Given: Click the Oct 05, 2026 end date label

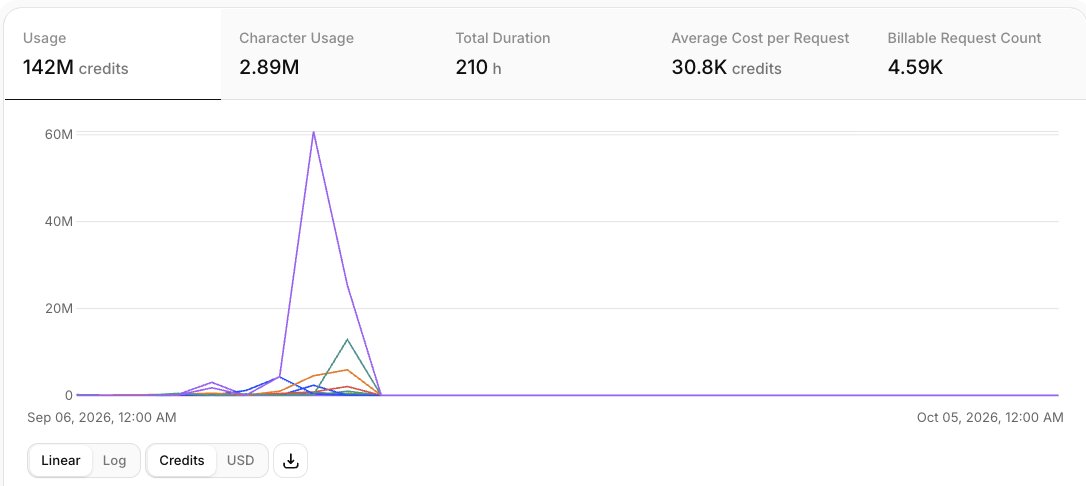Looking at the screenshot, I should click(x=990, y=417).
